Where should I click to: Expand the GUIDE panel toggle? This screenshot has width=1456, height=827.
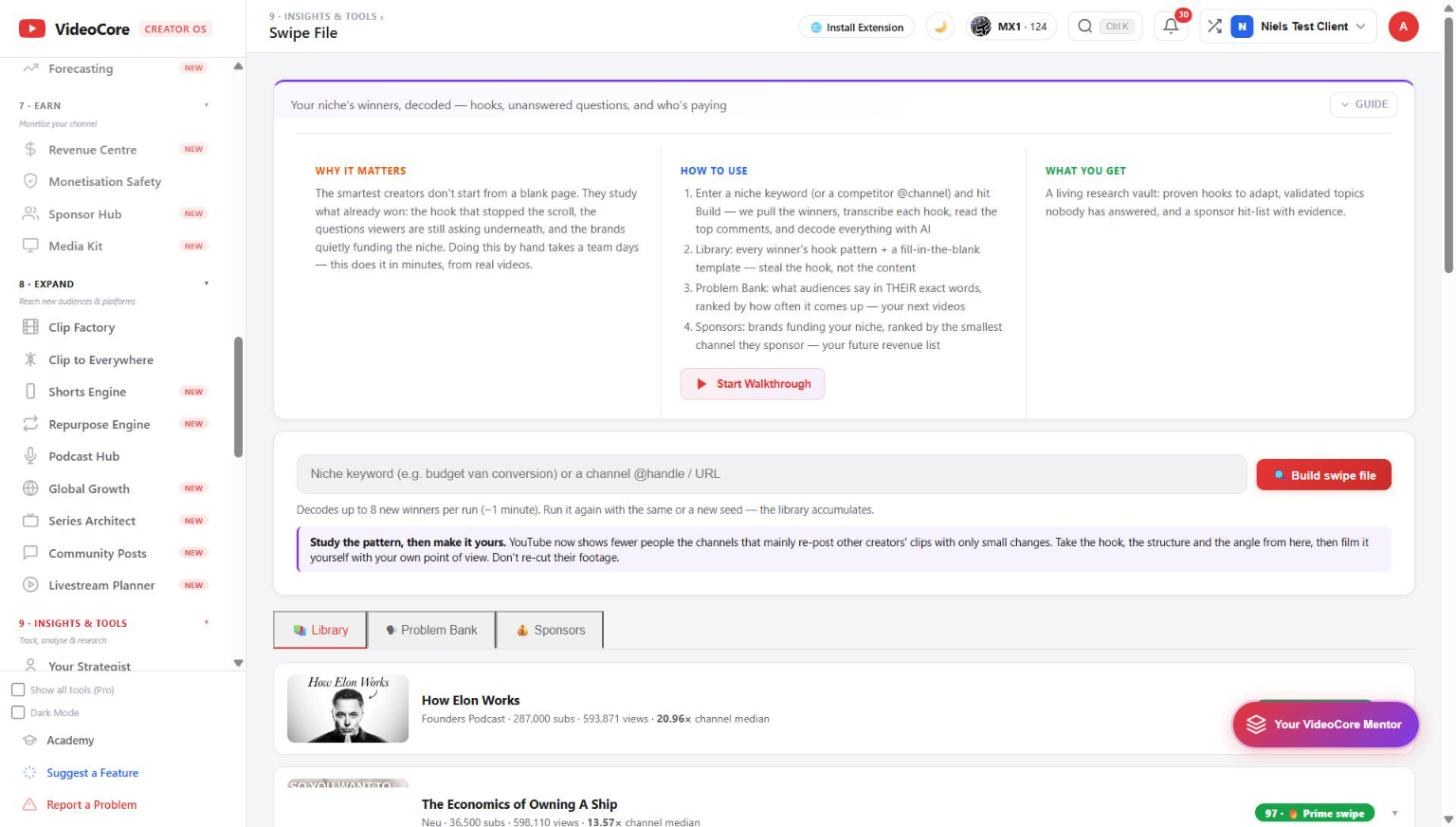point(1363,104)
